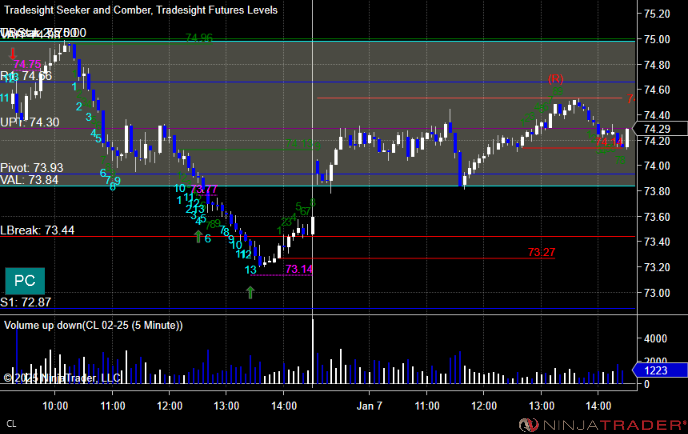Click 74.80 on the price axis

click(x=657, y=65)
